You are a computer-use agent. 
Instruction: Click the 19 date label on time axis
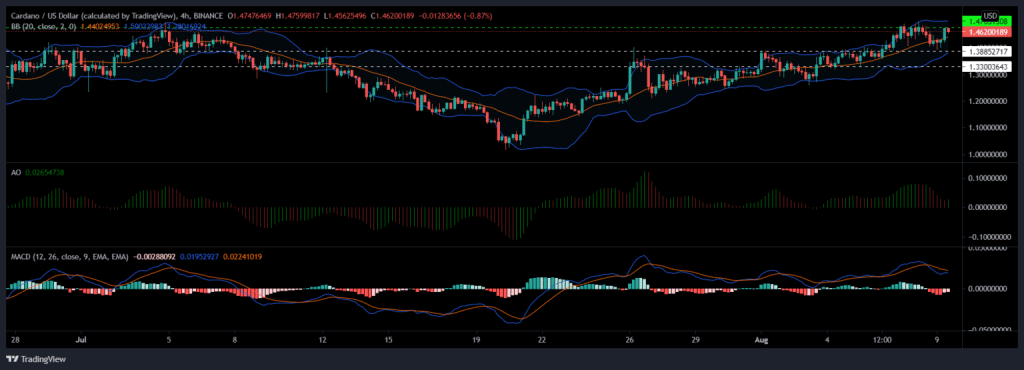(x=476, y=340)
